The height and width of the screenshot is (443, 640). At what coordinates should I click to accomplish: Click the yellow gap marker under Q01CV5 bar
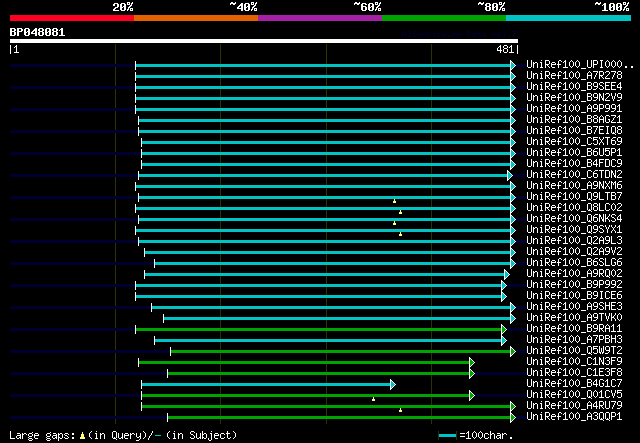coord(373,399)
